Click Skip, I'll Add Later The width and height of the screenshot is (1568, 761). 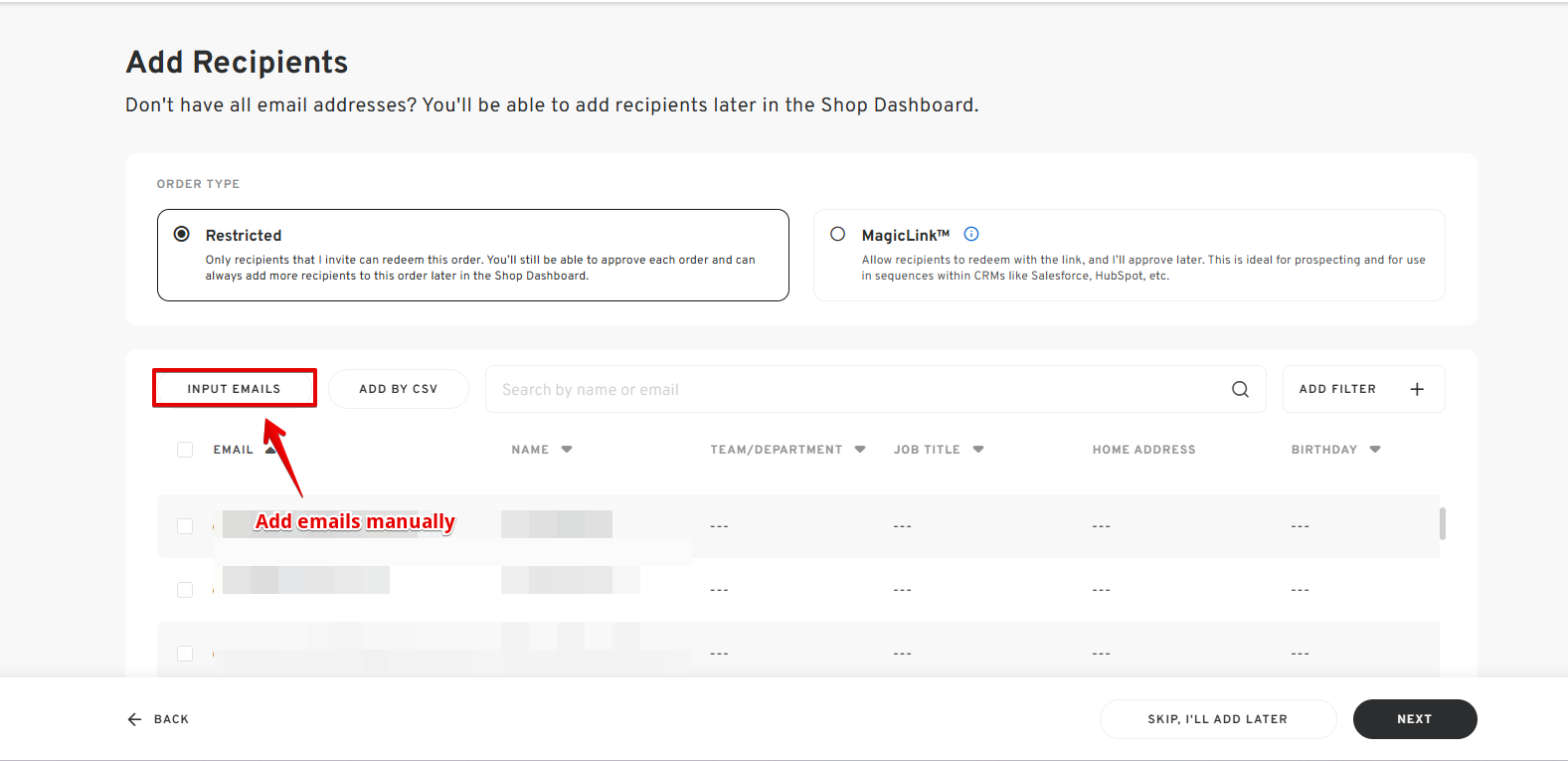(x=1217, y=719)
